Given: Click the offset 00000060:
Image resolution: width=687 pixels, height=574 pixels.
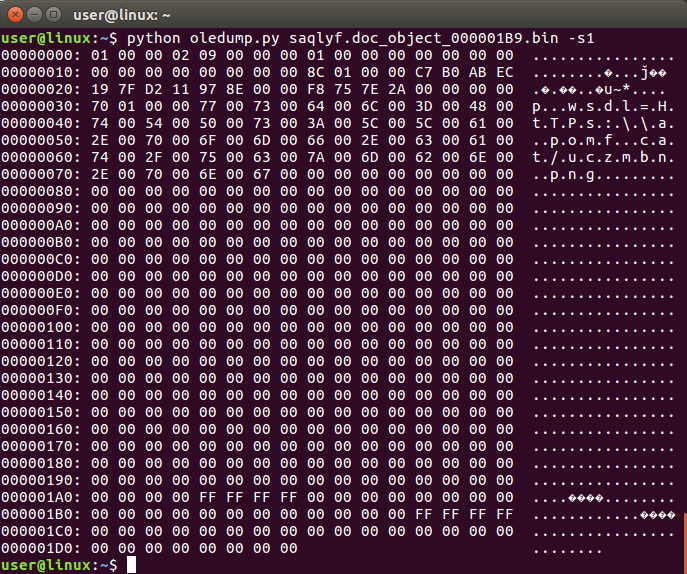Looking at the screenshot, I should [41, 158].
